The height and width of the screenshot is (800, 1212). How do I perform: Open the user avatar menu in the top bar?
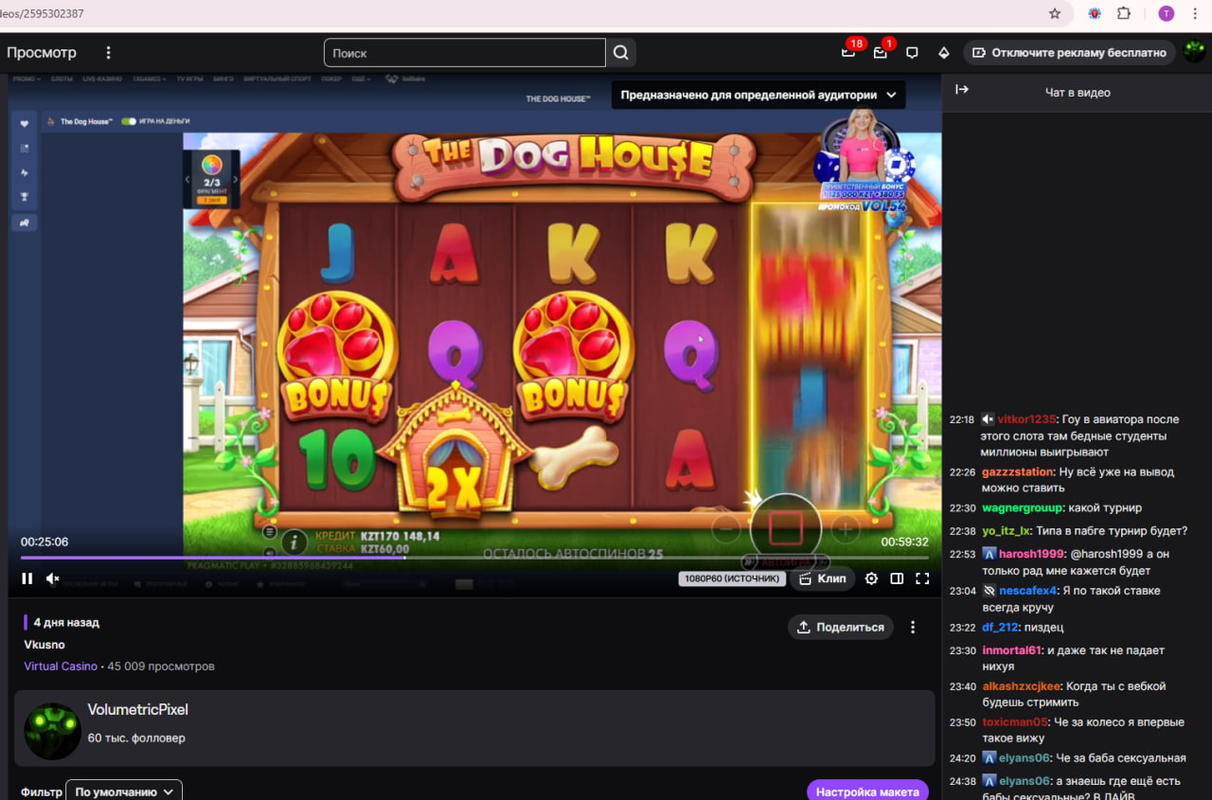click(1194, 52)
